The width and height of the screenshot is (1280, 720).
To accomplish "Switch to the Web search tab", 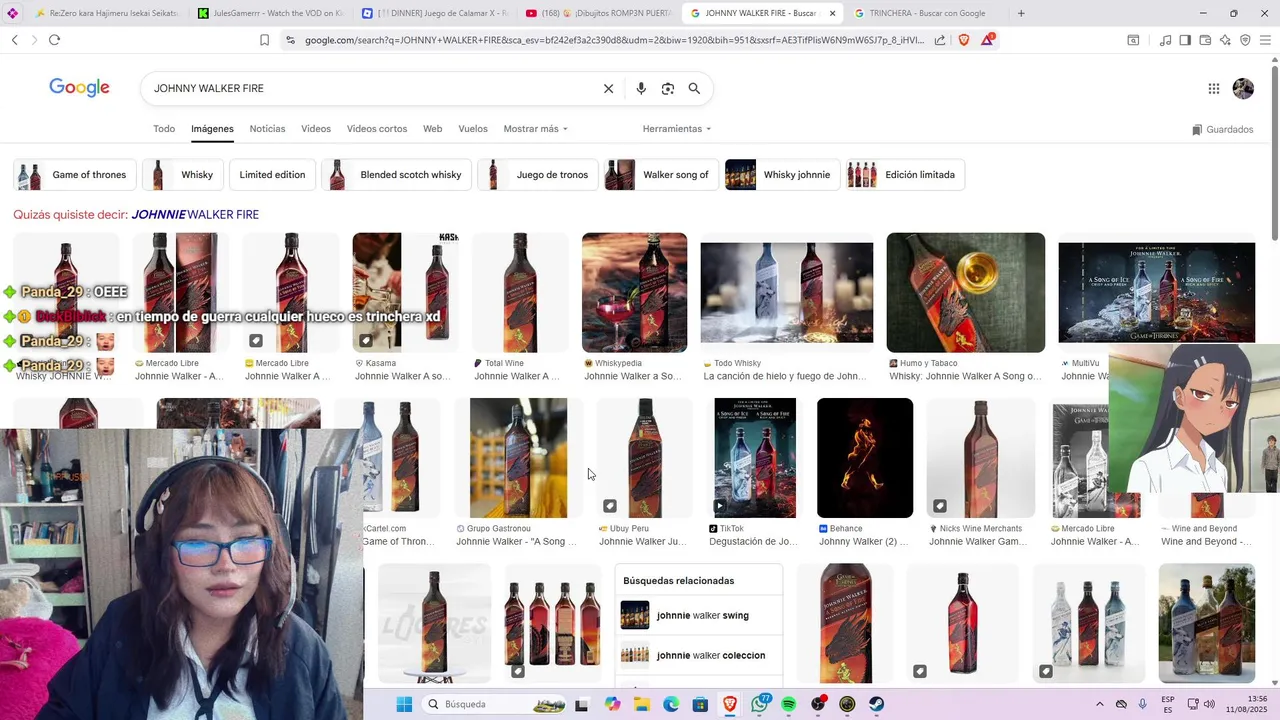I will [432, 129].
